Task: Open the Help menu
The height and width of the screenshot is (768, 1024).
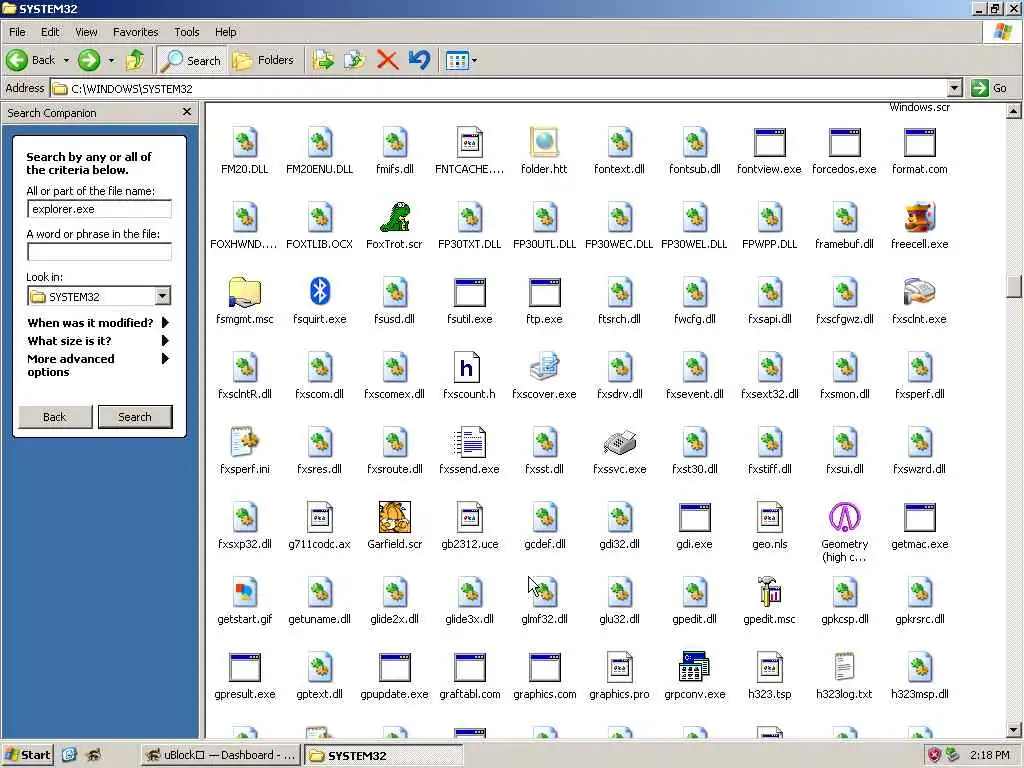Action: pyautogui.click(x=225, y=32)
